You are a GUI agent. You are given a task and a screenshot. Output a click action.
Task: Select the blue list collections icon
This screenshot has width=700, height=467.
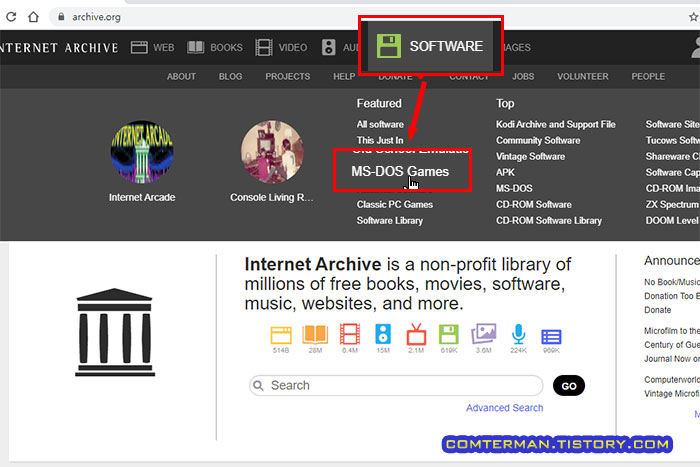click(x=551, y=337)
